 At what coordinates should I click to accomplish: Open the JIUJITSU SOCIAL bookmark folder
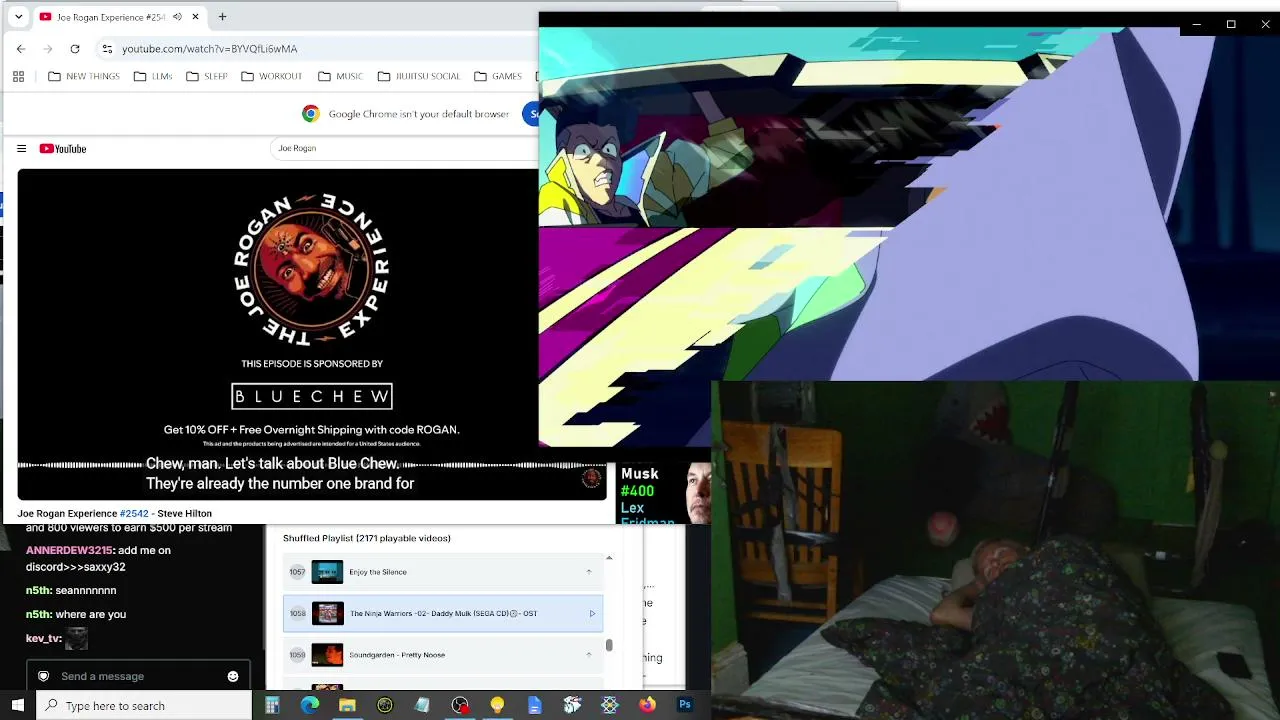[x=419, y=76]
